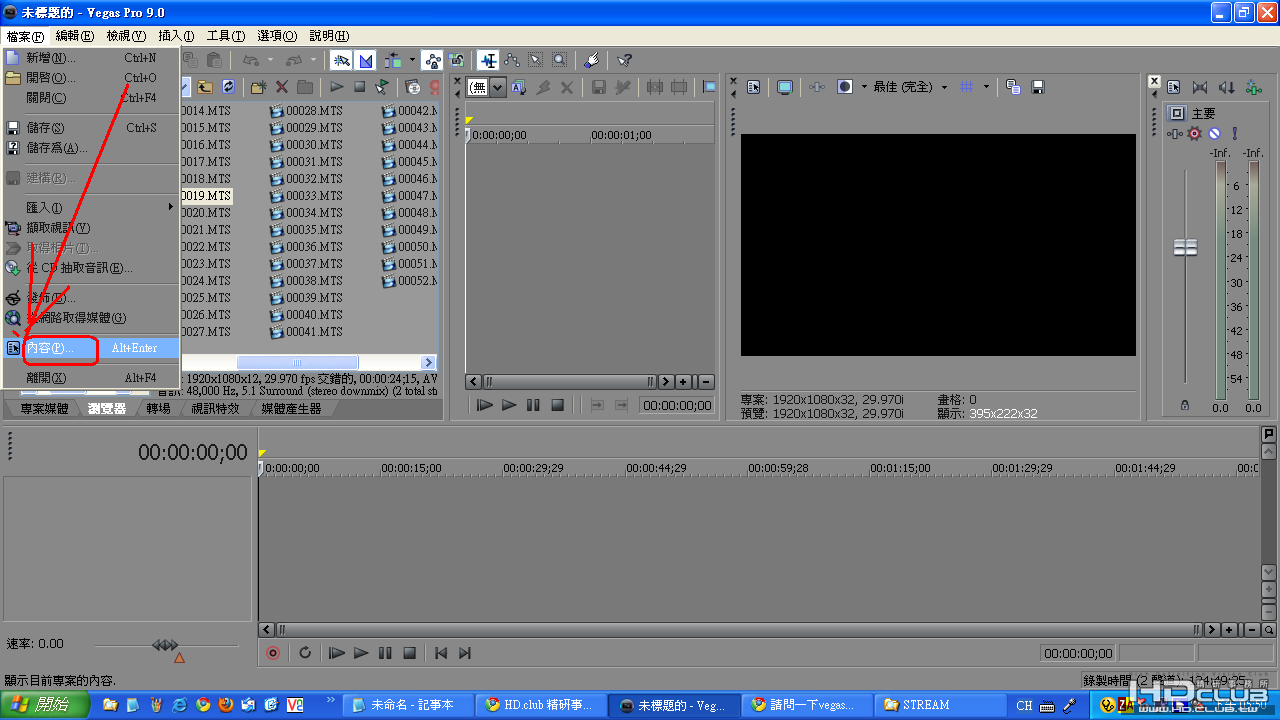The width and height of the screenshot is (1280, 720).
Task: Toggle preview on external monitor
Action: pyautogui.click(x=785, y=87)
